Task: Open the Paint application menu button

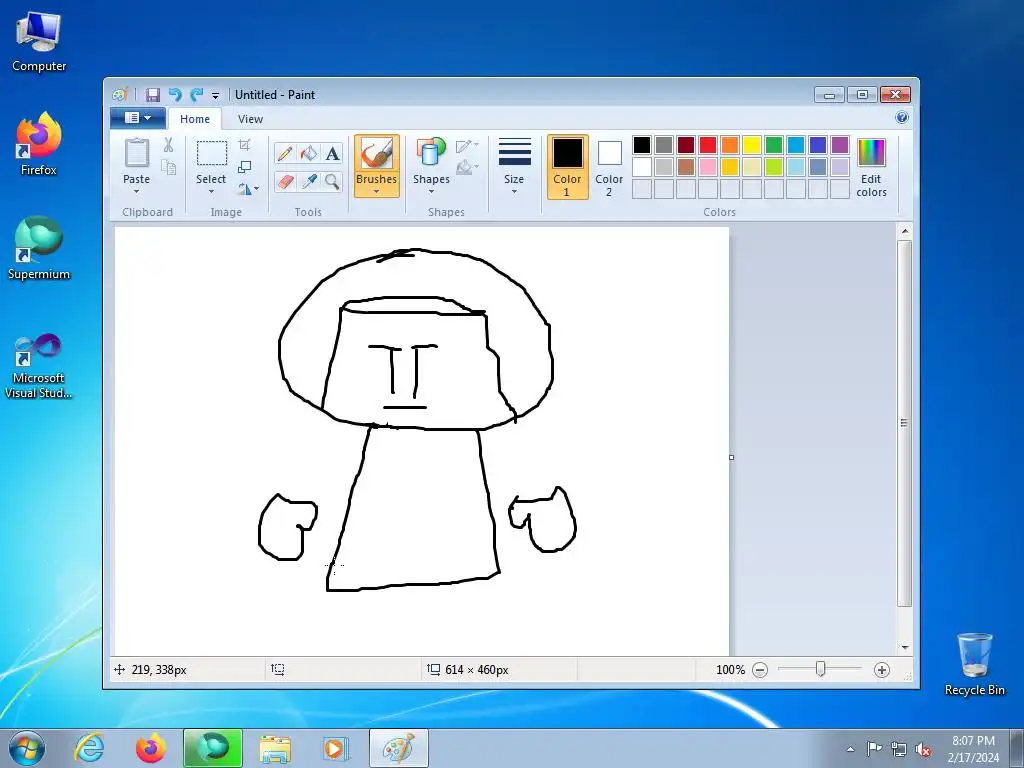Action: point(137,118)
